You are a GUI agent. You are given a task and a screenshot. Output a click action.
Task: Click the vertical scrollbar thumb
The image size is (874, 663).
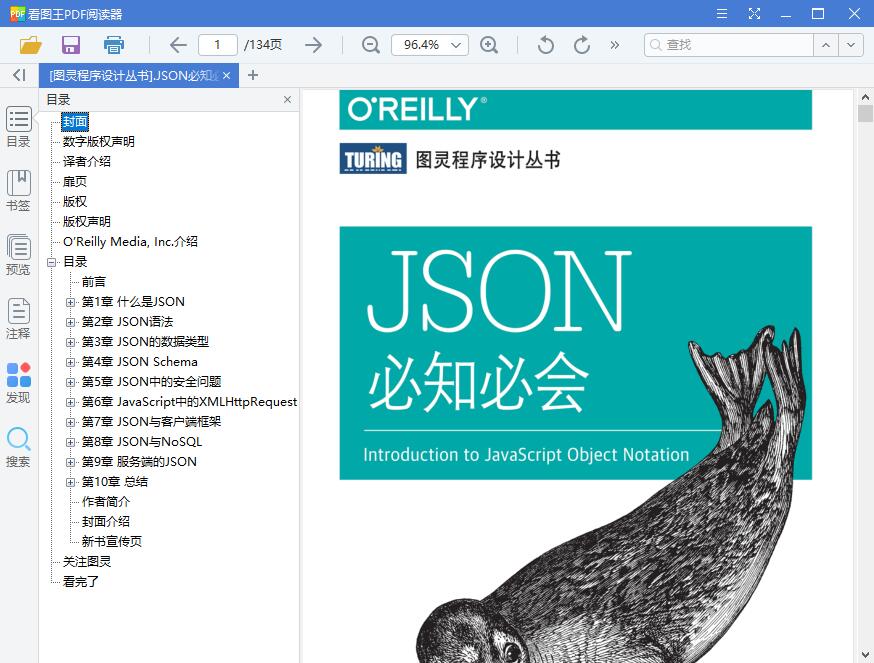point(865,113)
